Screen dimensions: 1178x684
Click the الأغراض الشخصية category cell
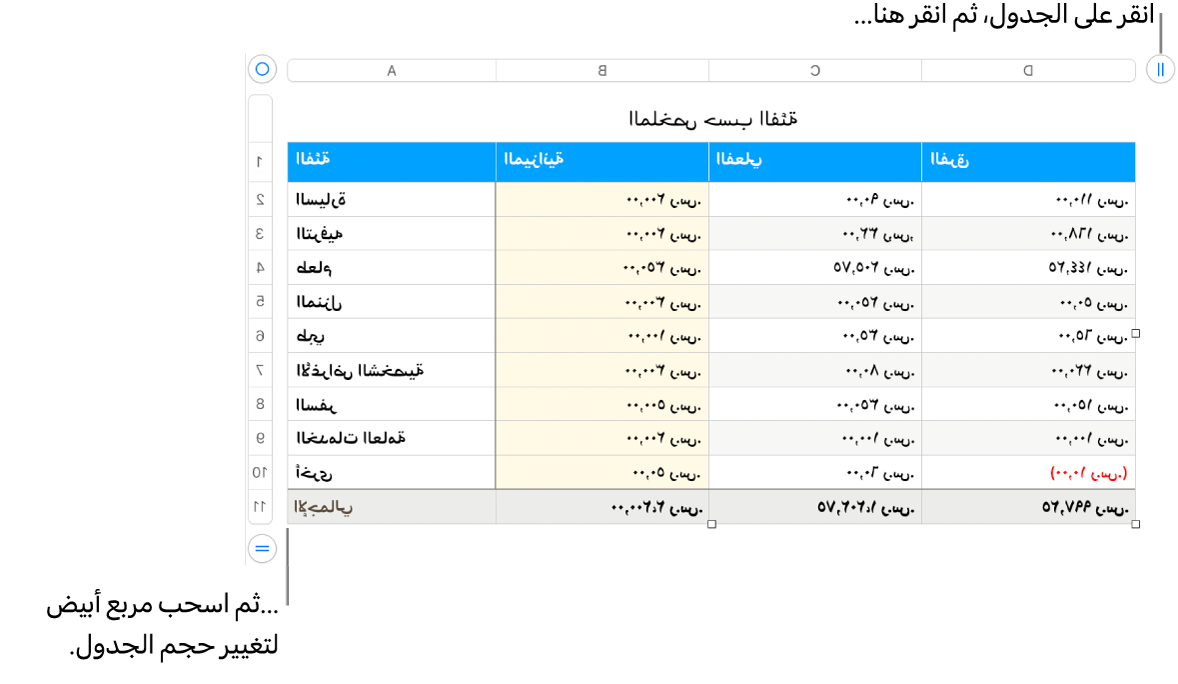(391, 370)
